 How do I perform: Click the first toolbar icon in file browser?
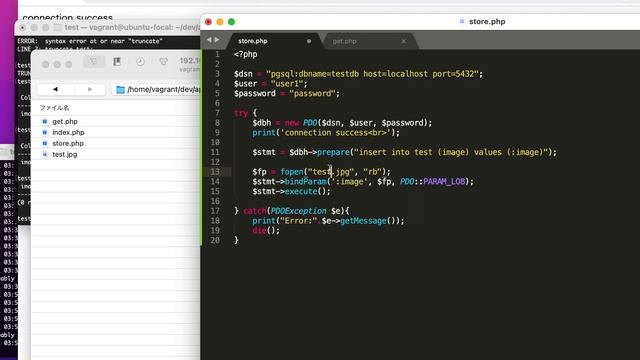coord(94,62)
